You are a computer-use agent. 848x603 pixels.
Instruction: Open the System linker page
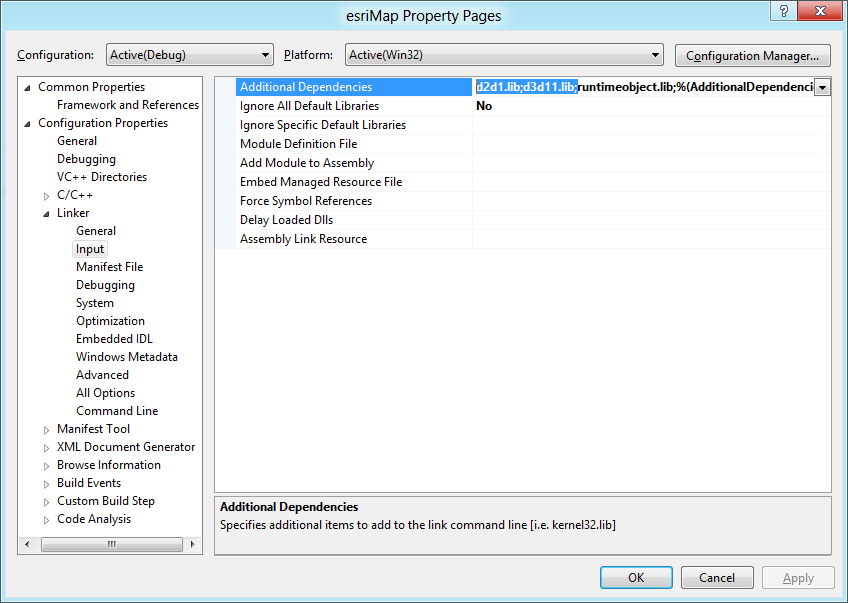point(95,303)
